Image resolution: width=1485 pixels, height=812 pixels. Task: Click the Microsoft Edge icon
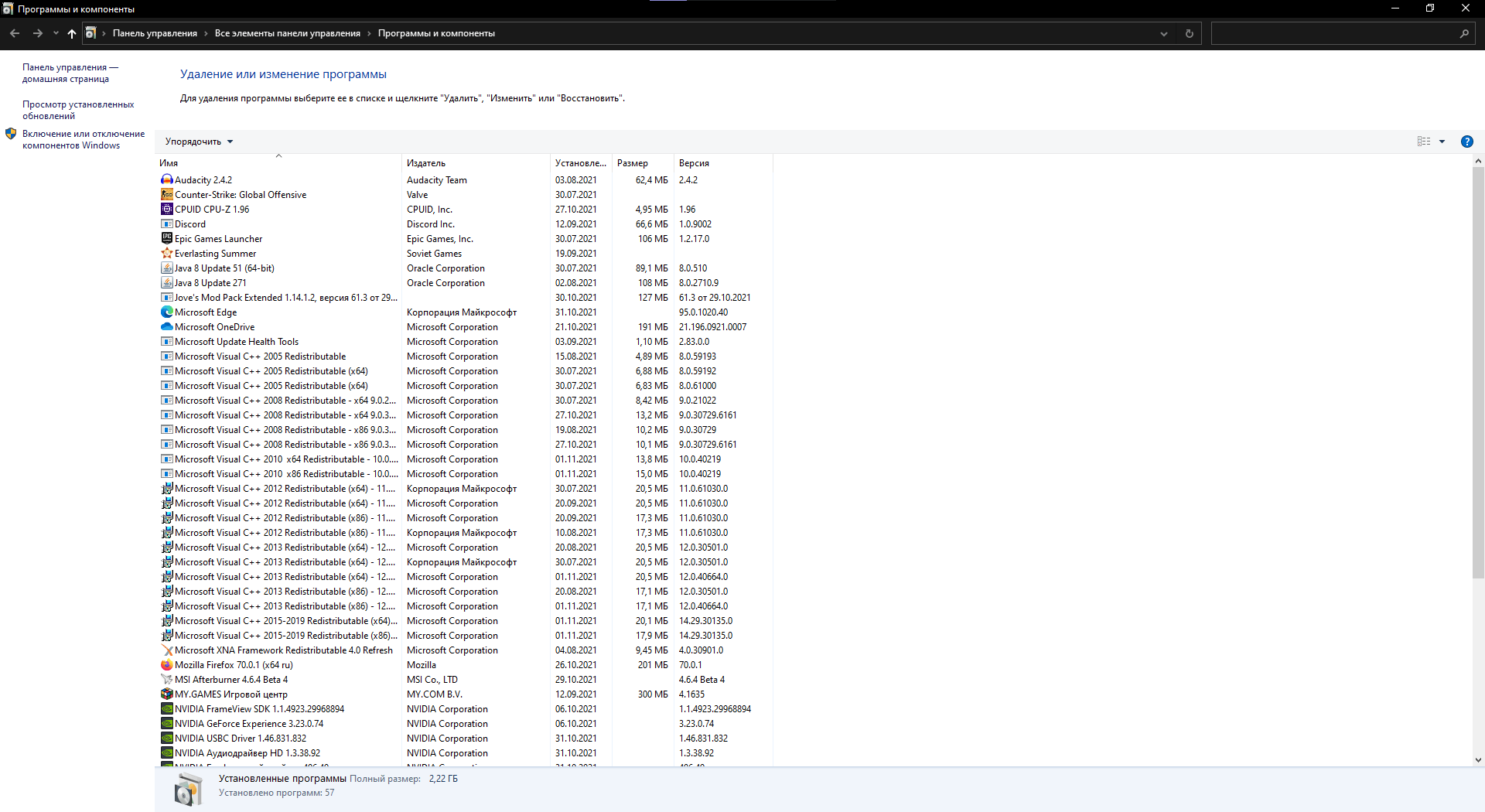coord(166,312)
